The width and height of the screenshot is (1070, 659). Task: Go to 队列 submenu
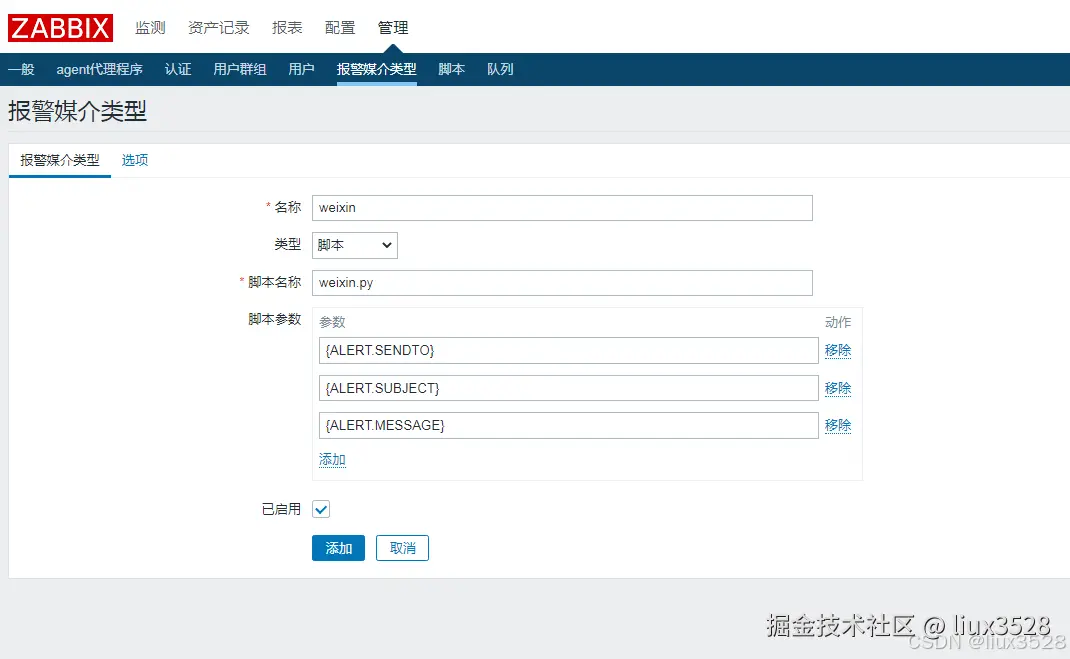[500, 69]
